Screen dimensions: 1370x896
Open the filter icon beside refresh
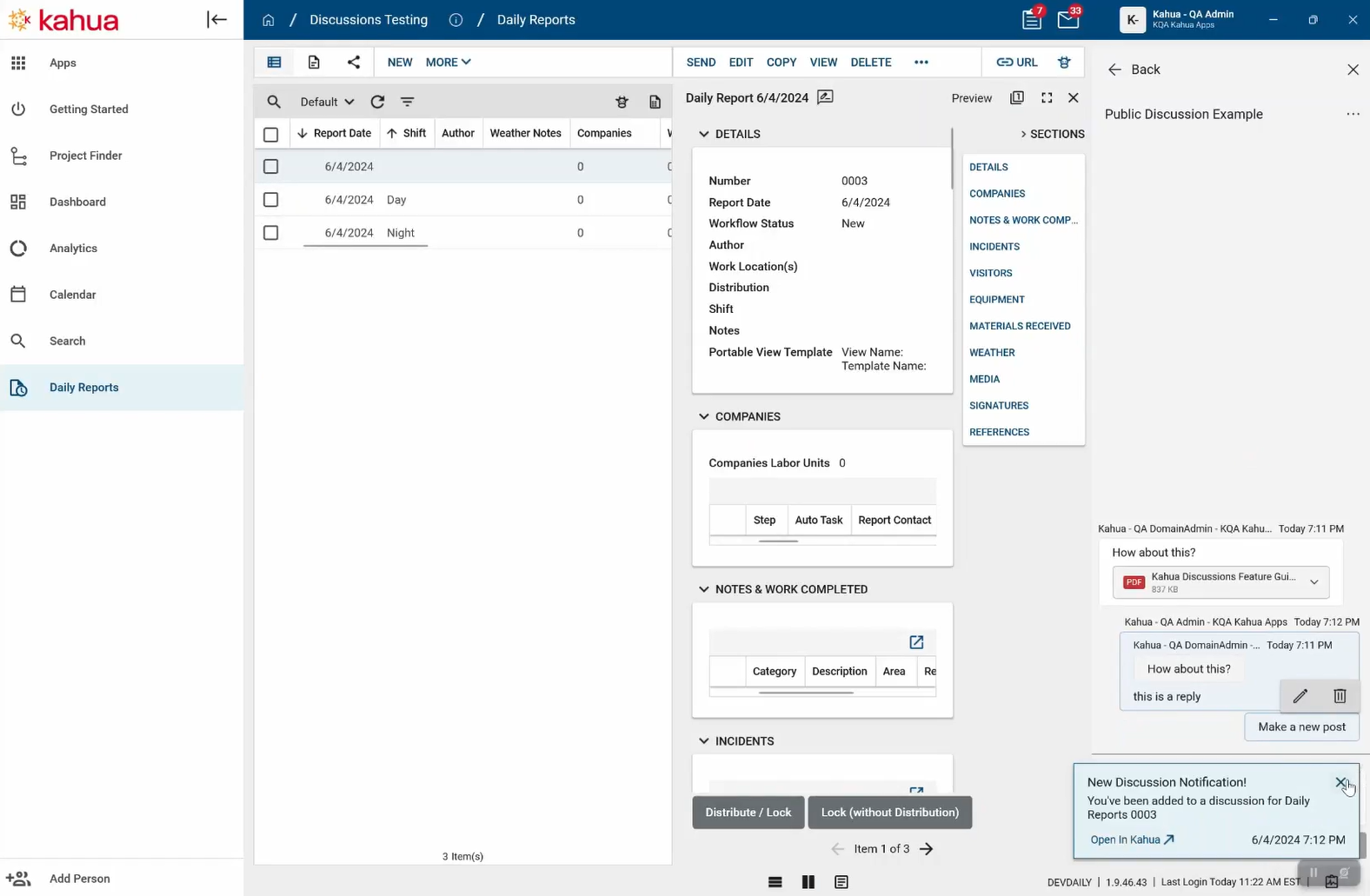click(407, 102)
